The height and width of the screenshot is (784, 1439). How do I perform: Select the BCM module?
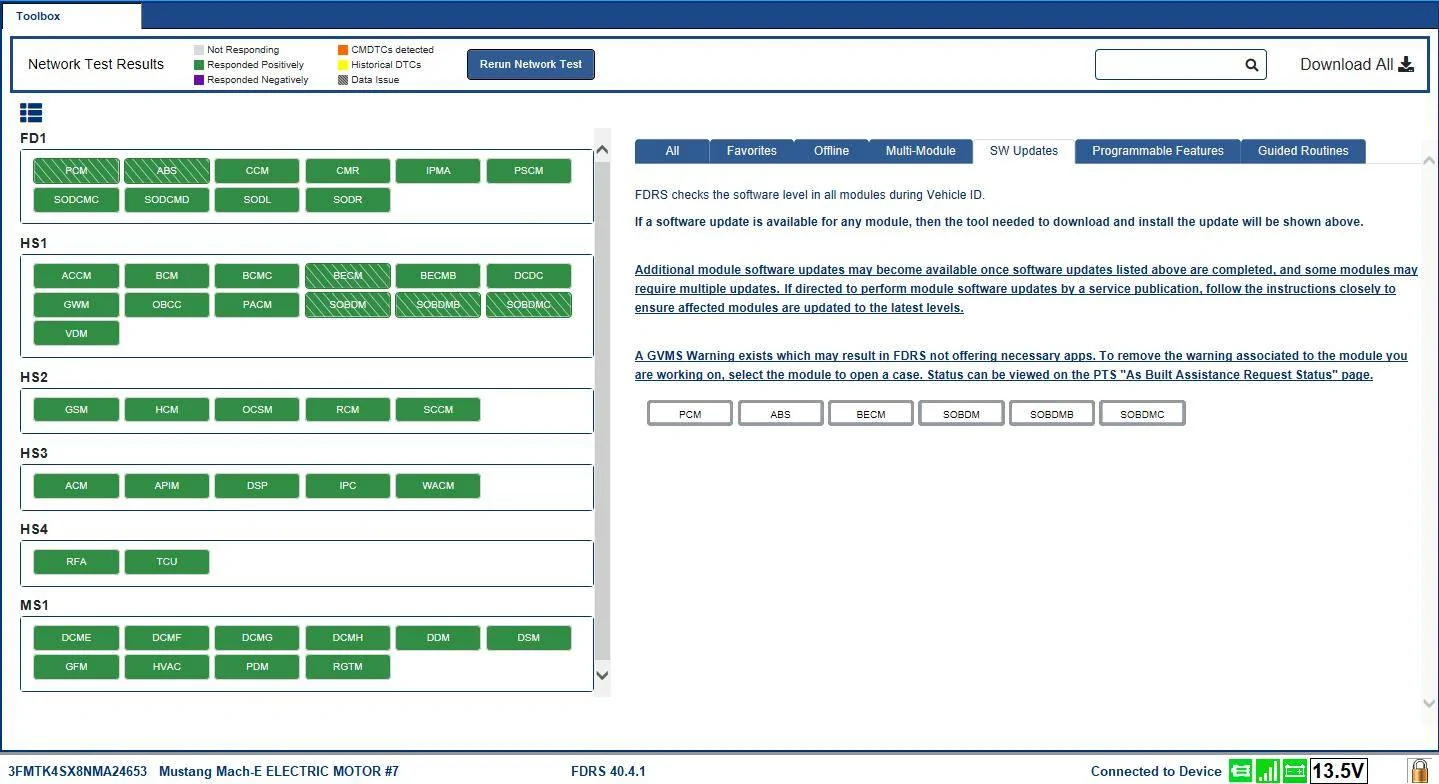(167, 276)
